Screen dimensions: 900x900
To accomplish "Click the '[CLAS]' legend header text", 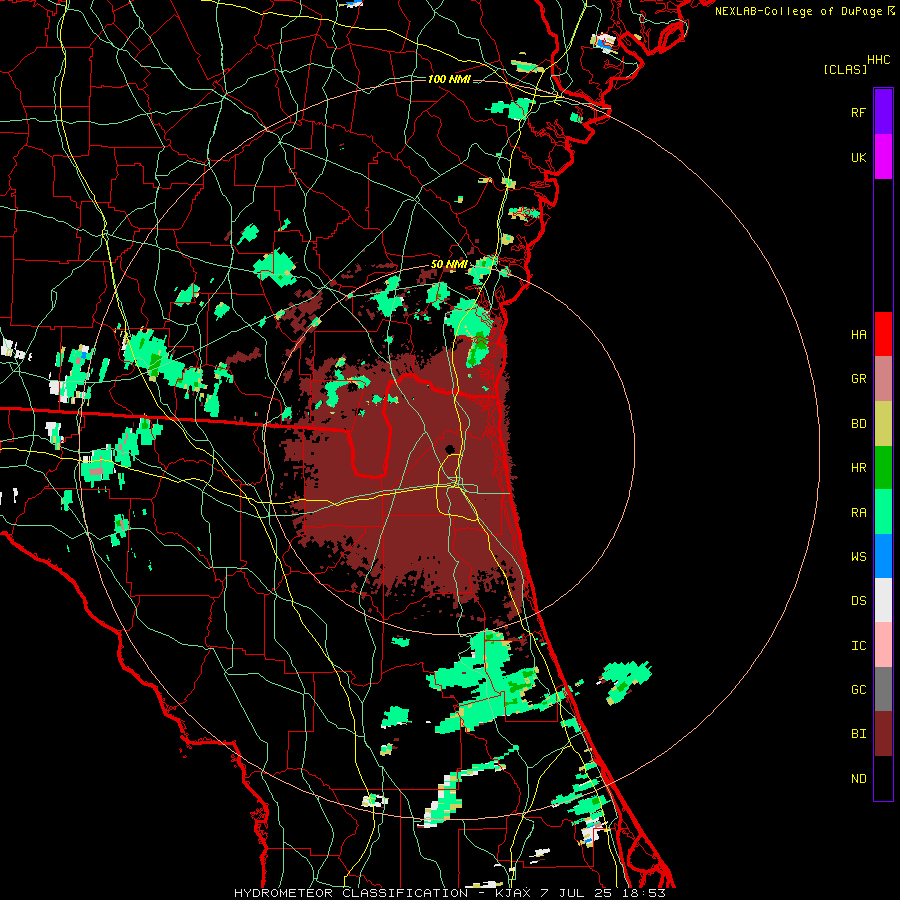I will click(845, 69).
